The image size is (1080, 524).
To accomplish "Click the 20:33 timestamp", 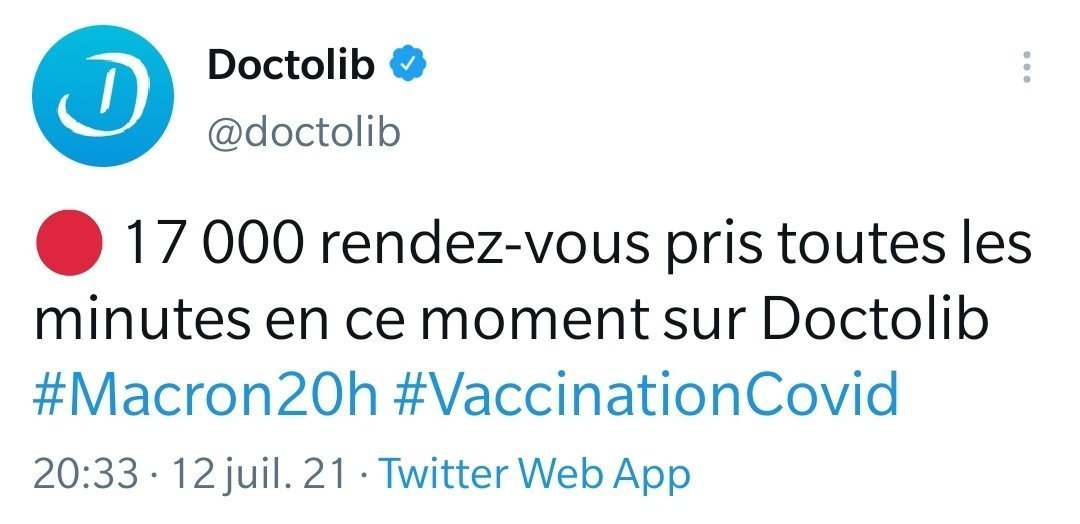I will pos(86,474).
